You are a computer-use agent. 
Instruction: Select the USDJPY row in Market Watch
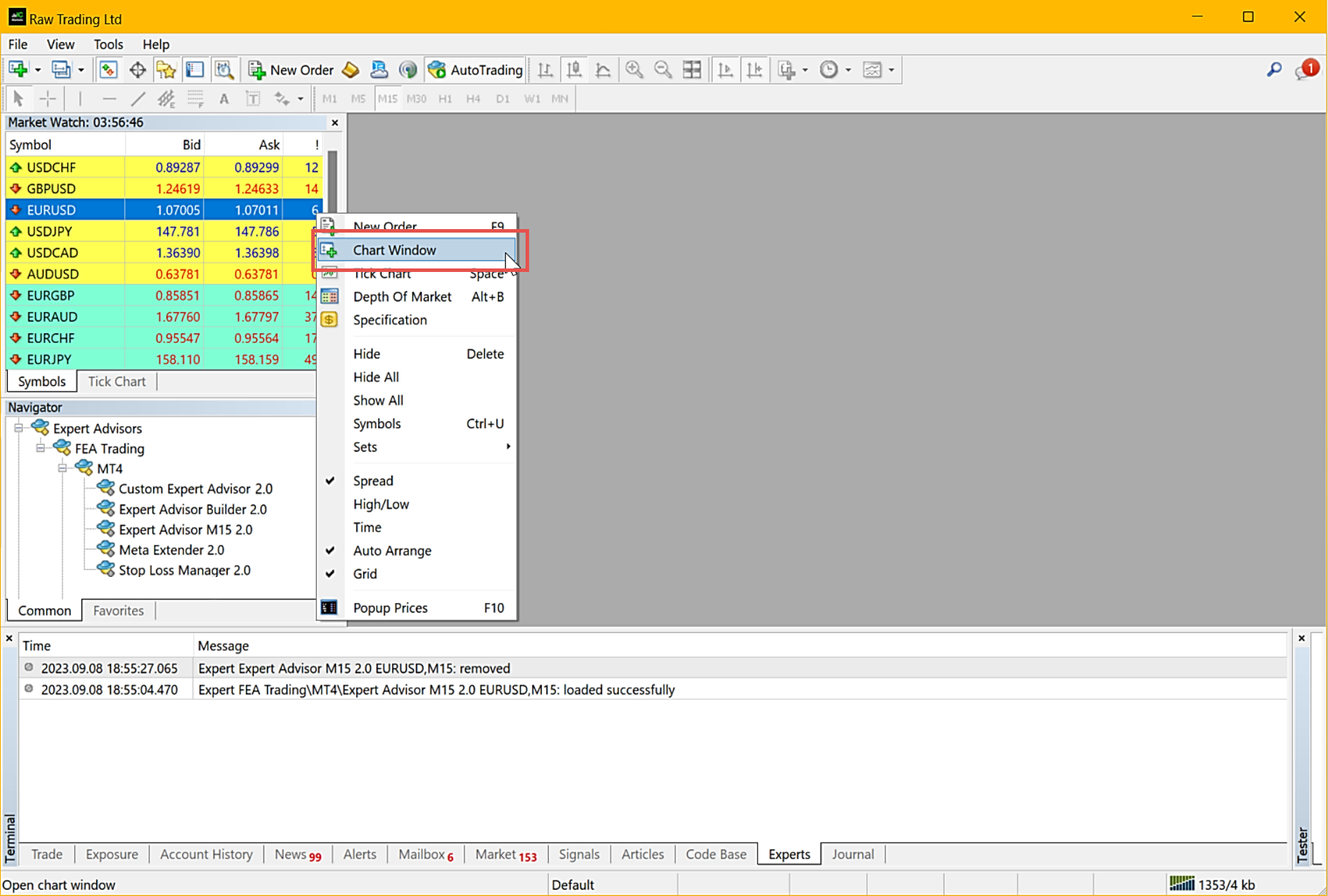tap(163, 231)
